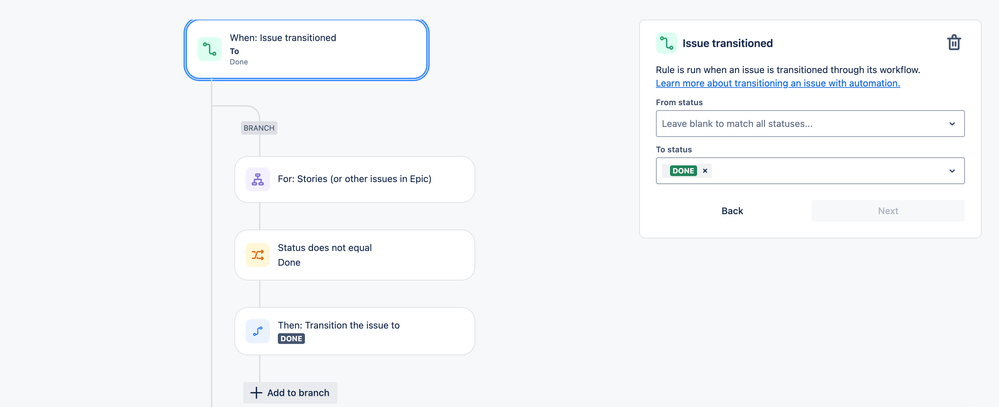Screen dimensions: 999x407
Task: Click the transition action icon
Action: (x=258, y=331)
